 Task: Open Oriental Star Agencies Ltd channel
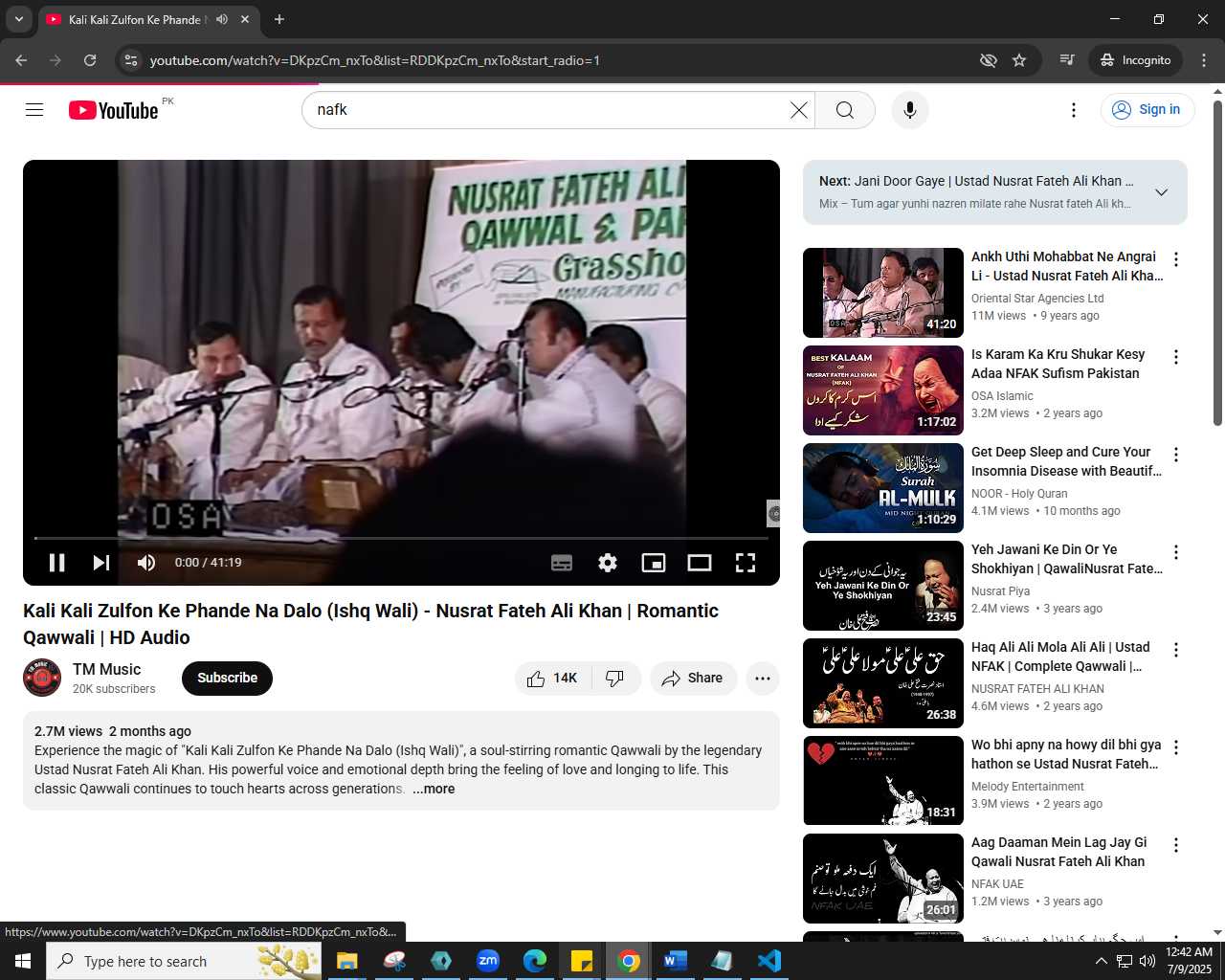pyautogui.click(x=1037, y=299)
